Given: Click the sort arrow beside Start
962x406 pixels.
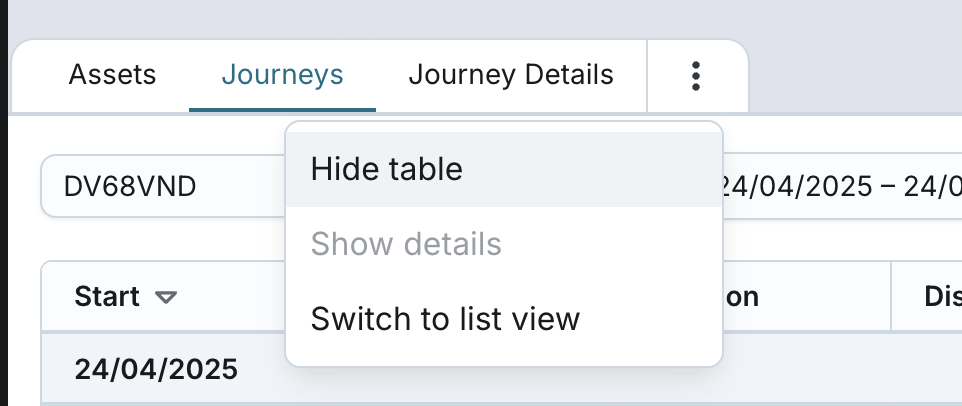Looking at the screenshot, I should 166,297.
